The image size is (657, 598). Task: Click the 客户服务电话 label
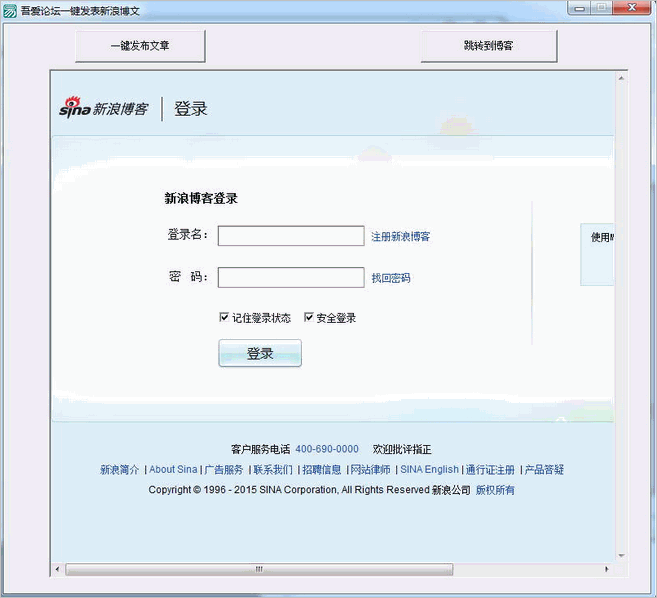261,449
